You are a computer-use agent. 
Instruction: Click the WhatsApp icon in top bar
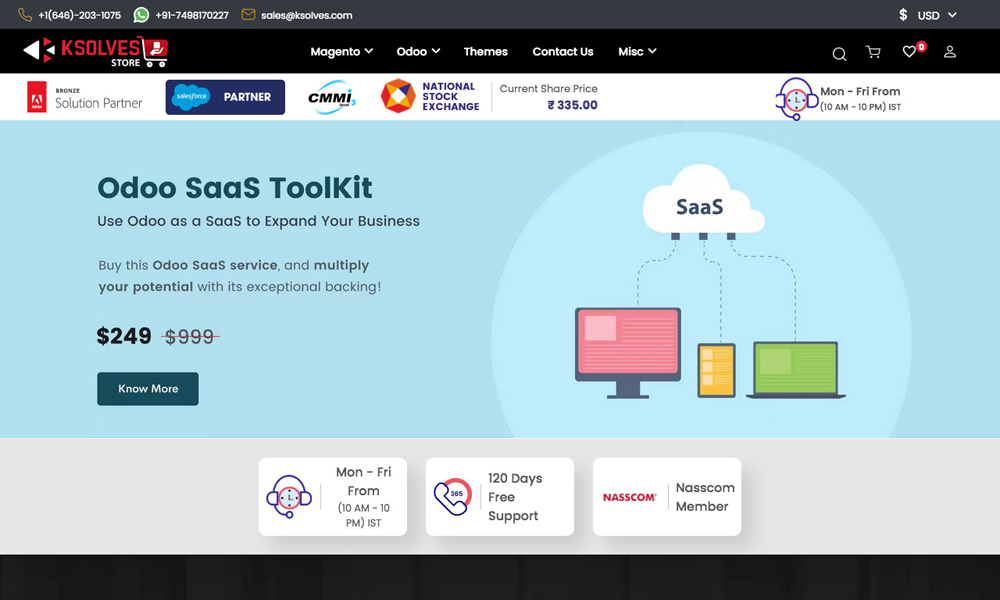[x=141, y=15]
